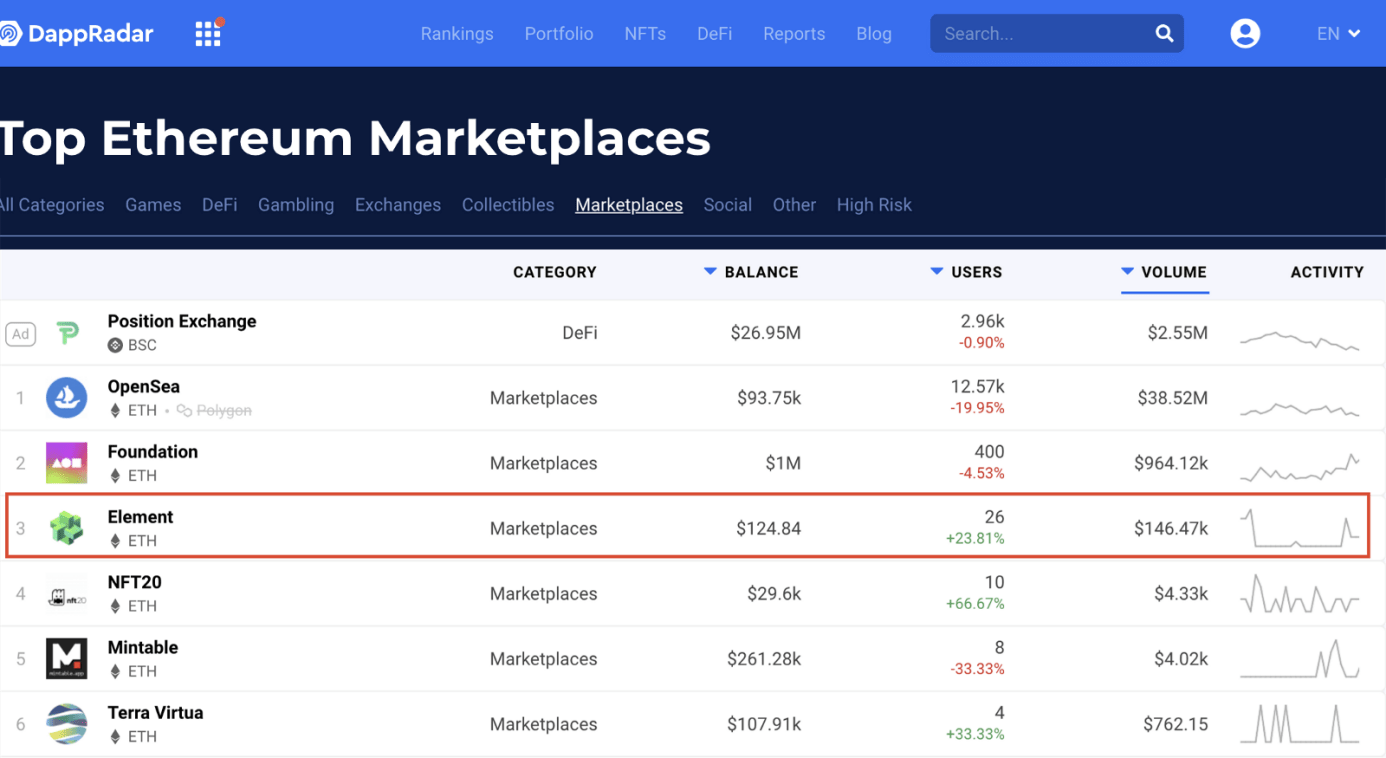Click Foundation's $964.12k volume value
This screenshot has height=758, width=1386.
pyautogui.click(x=1171, y=463)
